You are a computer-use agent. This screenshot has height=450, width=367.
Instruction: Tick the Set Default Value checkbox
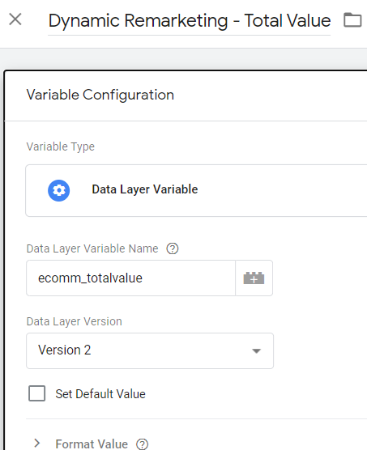(x=37, y=393)
